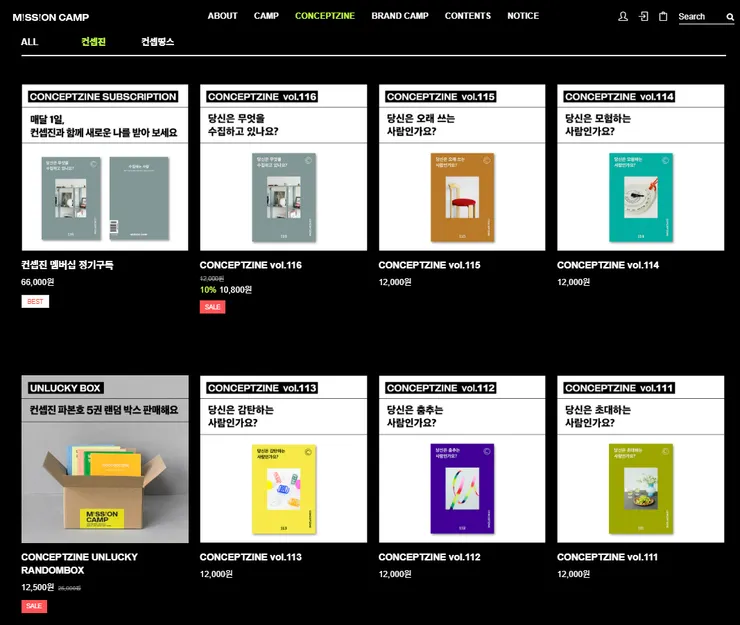The height and width of the screenshot is (625, 740).
Task: Open the UNLUCKY BOX product image
Action: [105, 459]
